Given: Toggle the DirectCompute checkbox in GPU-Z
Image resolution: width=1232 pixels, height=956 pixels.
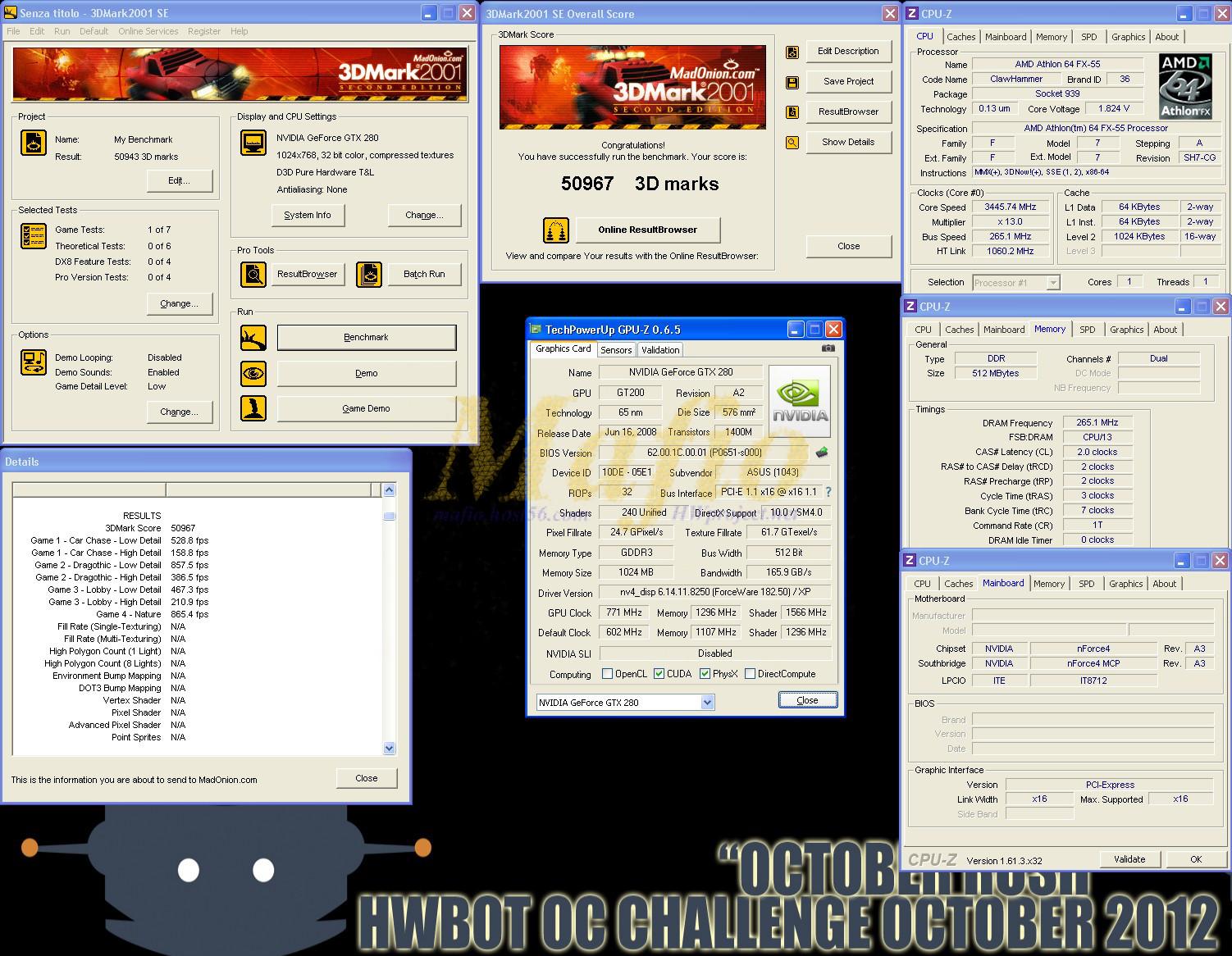Looking at the screenshot, I should [x=751, y=674].
